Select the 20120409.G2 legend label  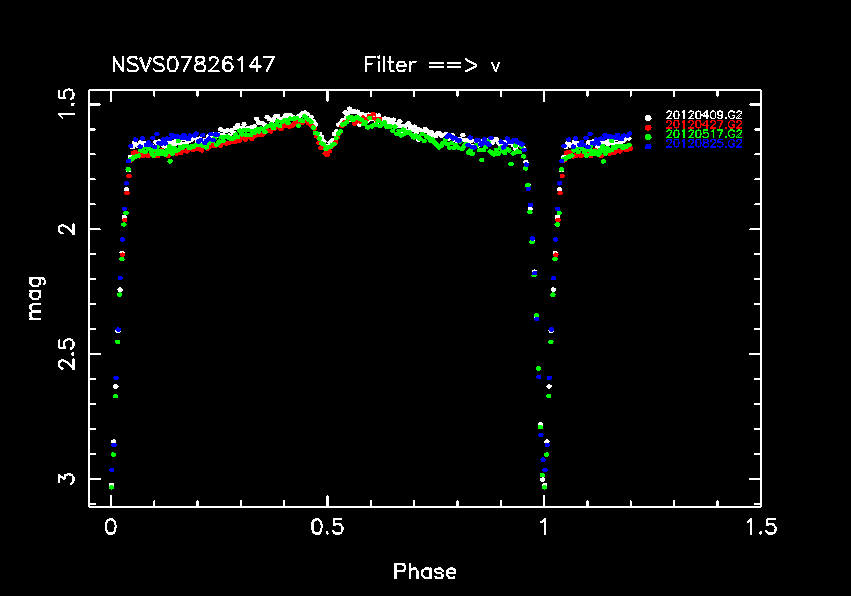point(704,116)
